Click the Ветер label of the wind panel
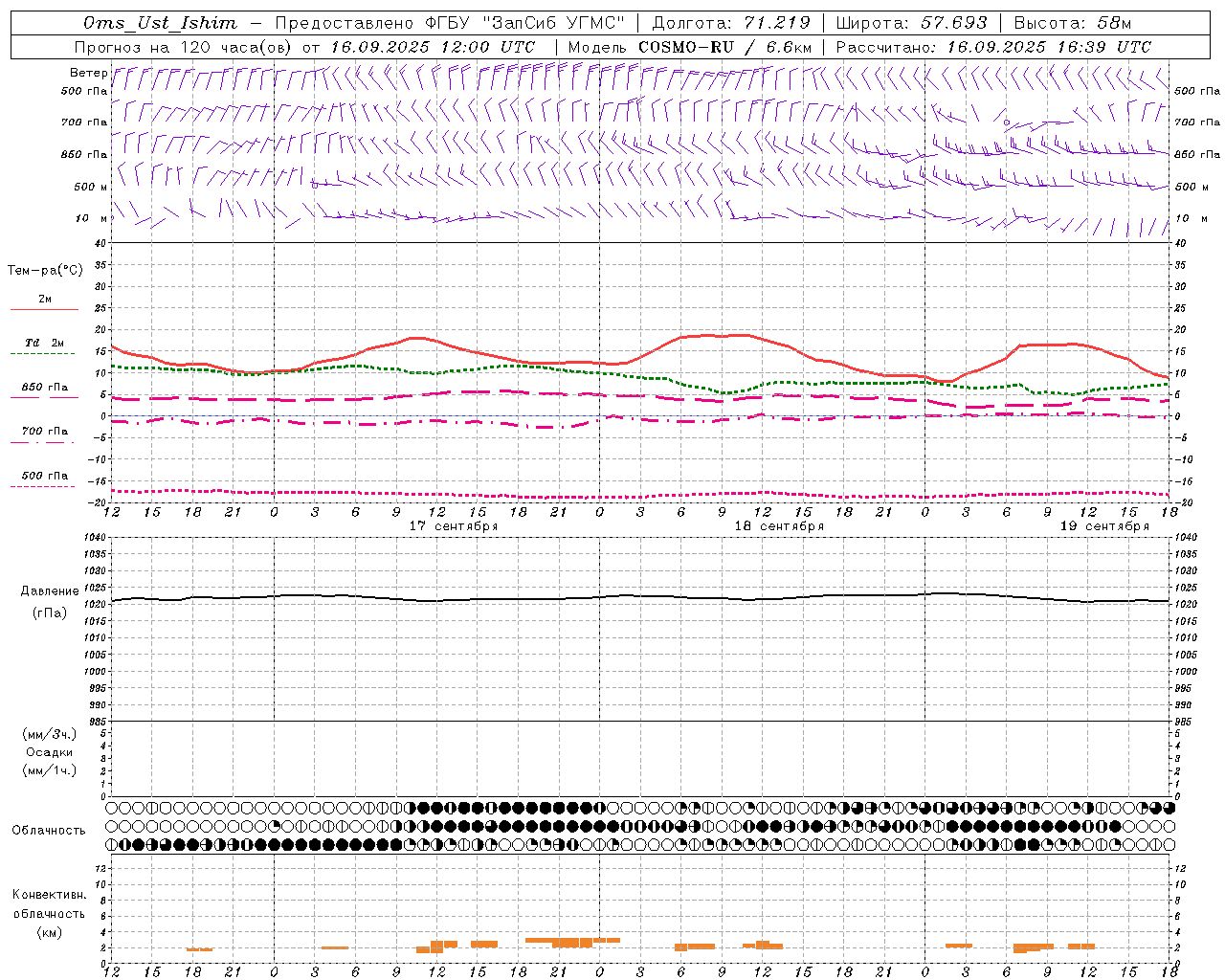 (88, 73)
